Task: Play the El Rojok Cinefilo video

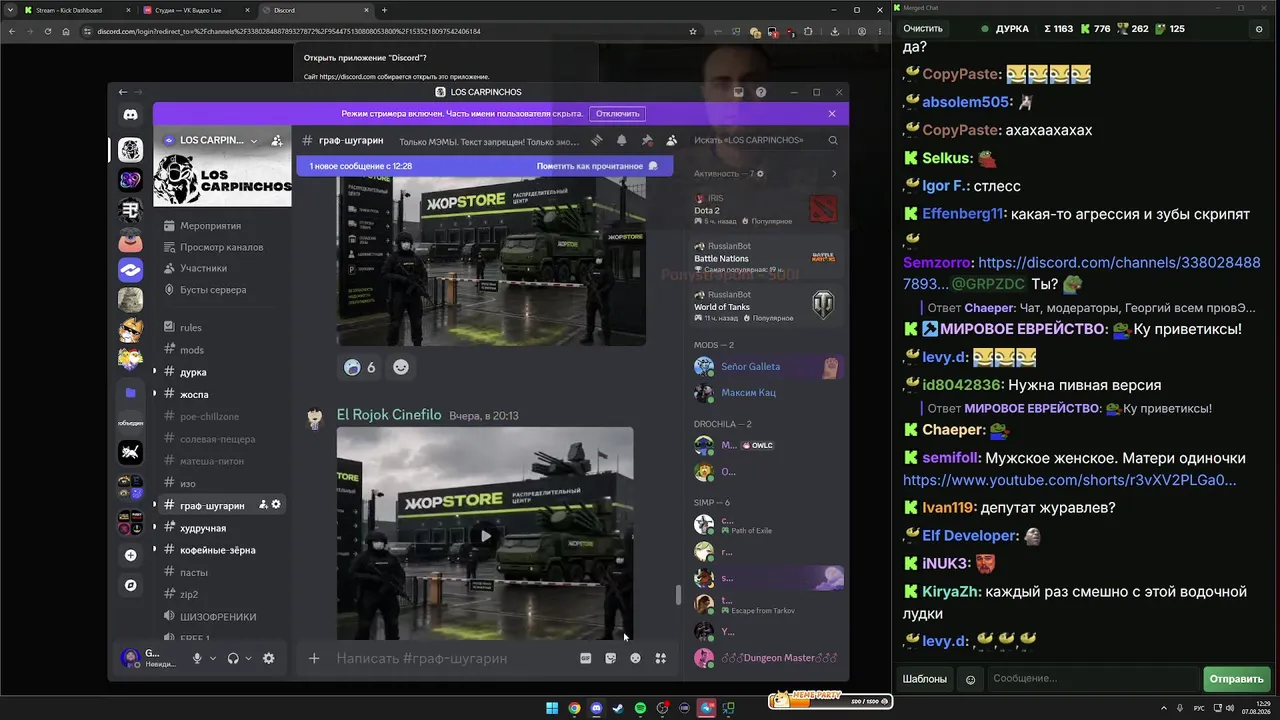Action: tap(485, 536)
